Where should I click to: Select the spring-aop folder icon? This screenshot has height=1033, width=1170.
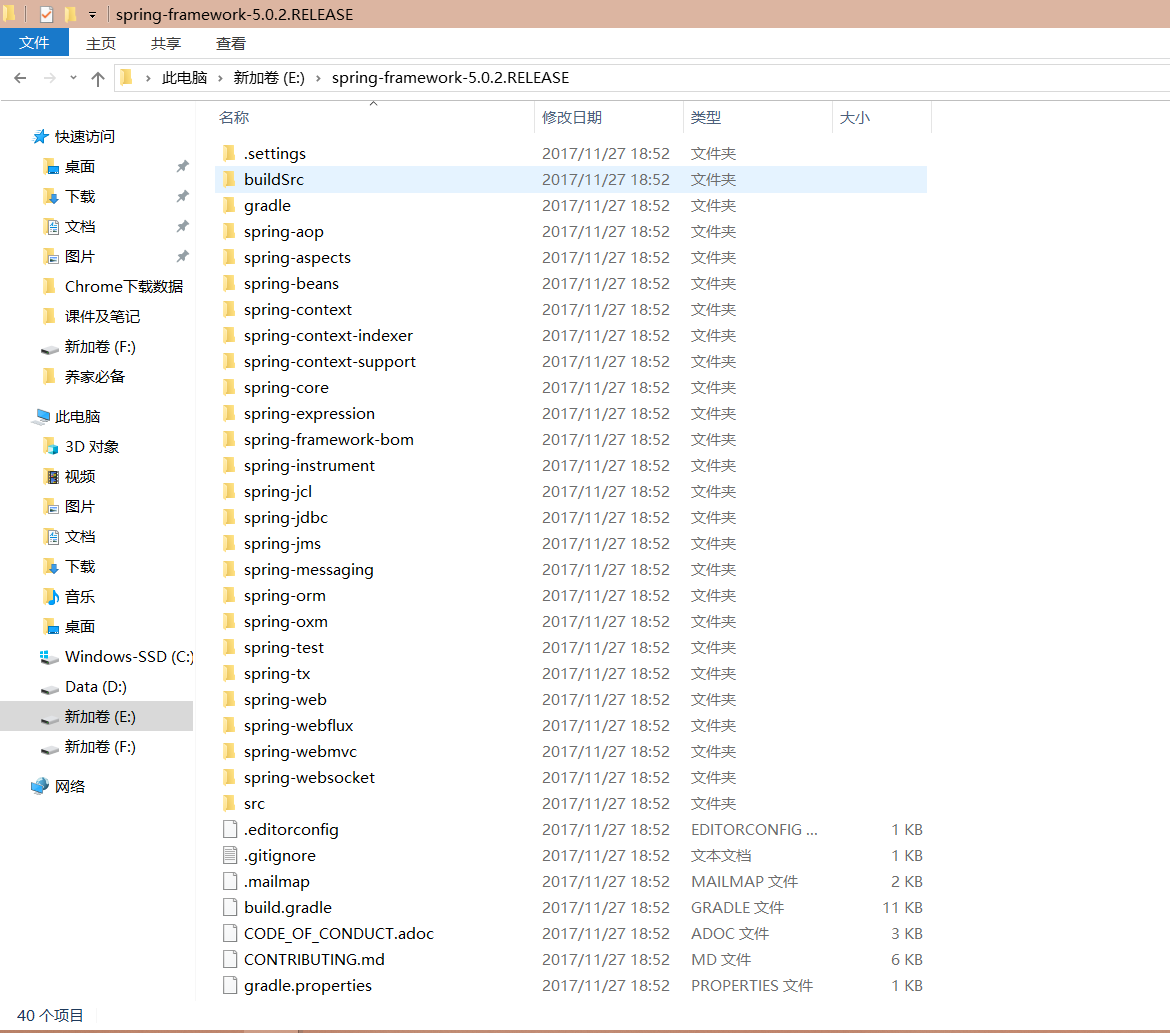[x=230, y=231]
